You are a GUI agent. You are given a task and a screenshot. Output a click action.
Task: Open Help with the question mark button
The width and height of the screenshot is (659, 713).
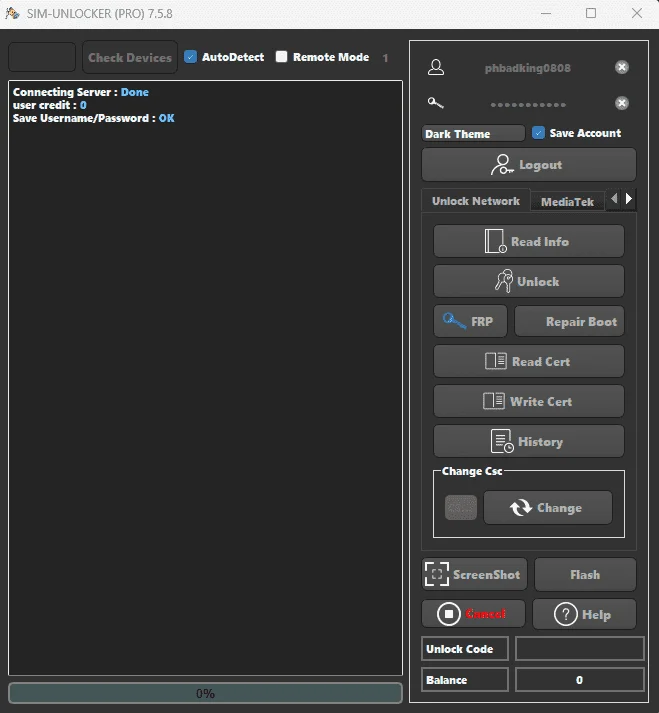[584, 614]
